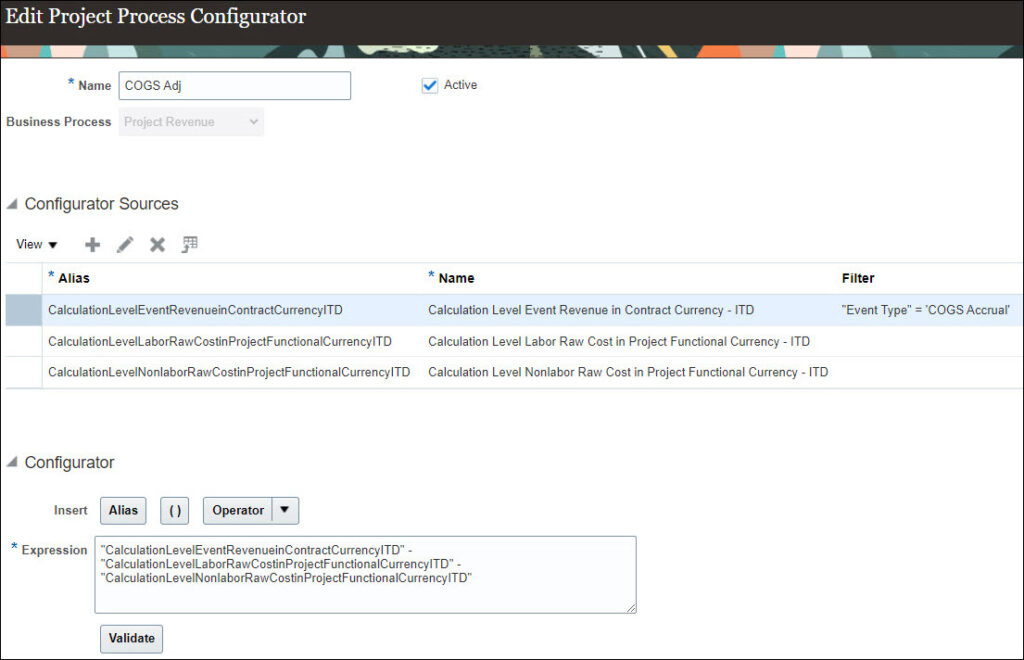
Task: Insert parentheses into the expression
Action: [175, 510]
